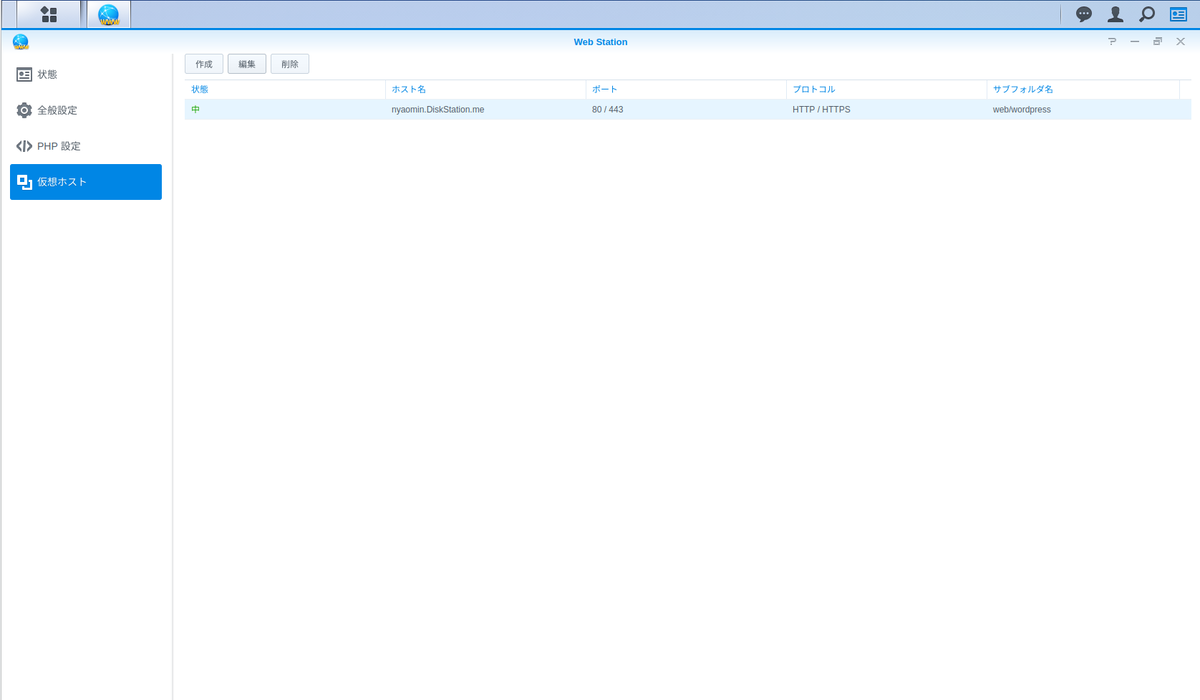Sort by the 状態 column header

pyautogui.click(x=285, y=90)
